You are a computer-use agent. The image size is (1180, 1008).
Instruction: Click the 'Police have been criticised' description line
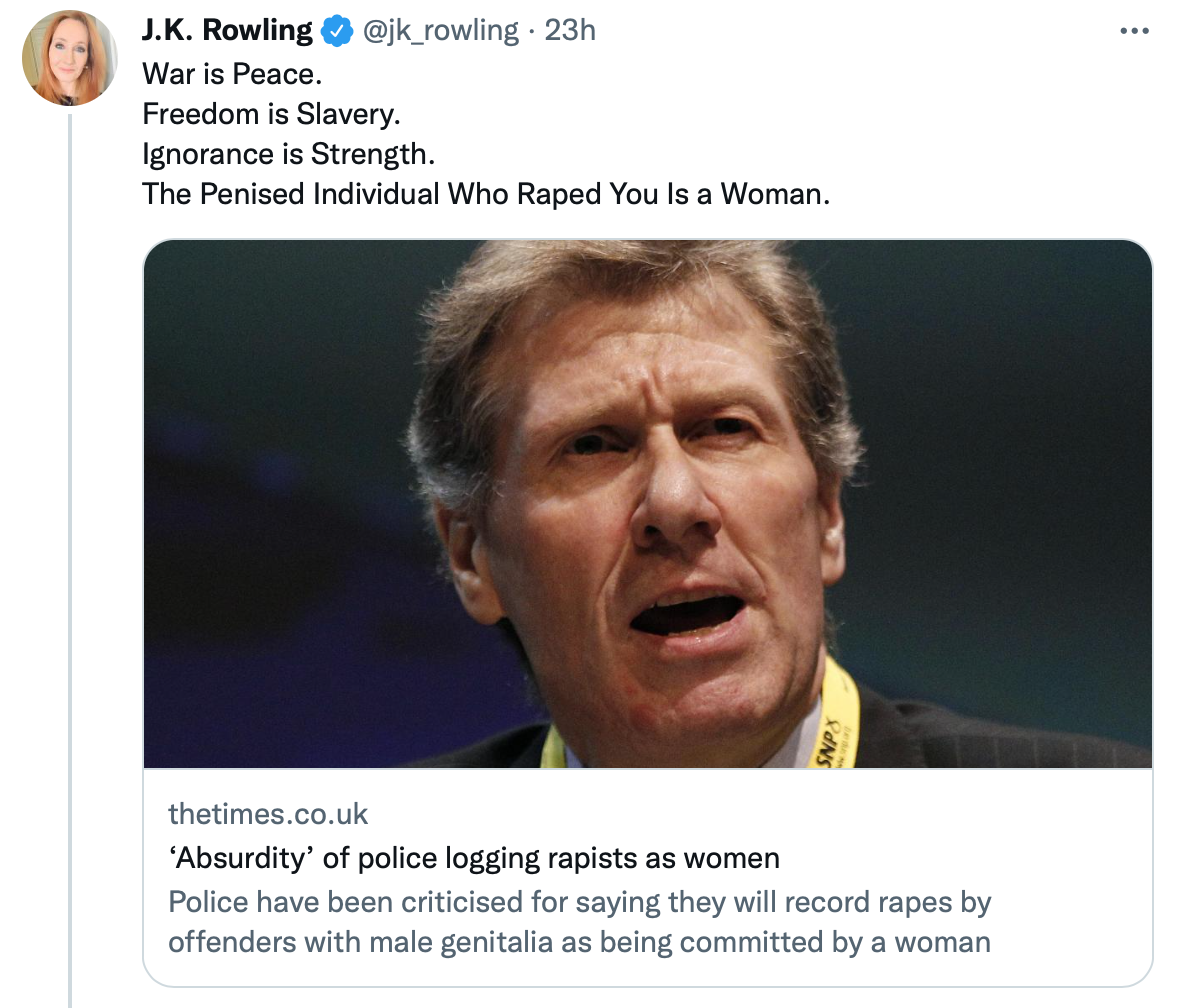click(x=579, y=902)
